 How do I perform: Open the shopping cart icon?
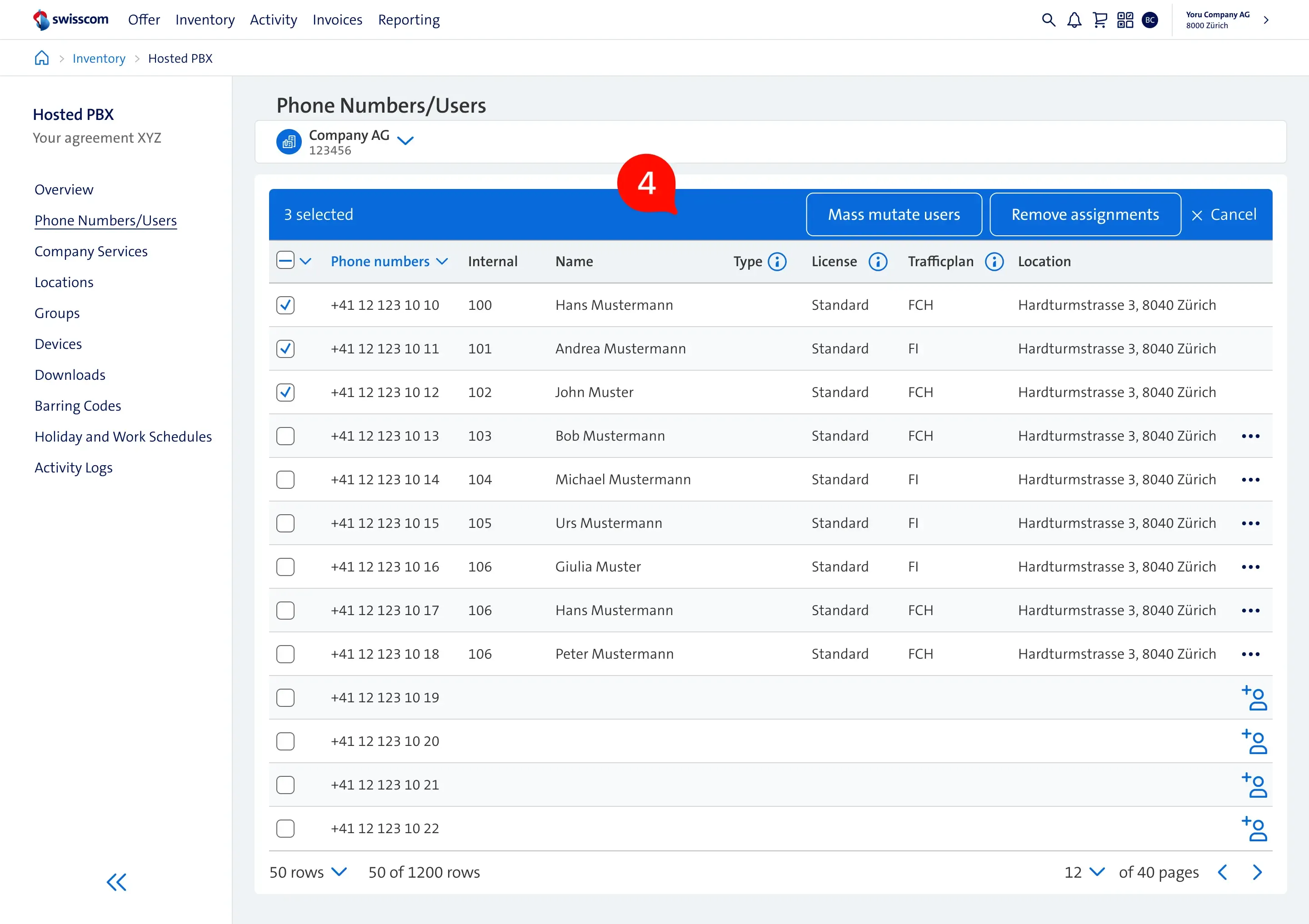pos(1100,20)
